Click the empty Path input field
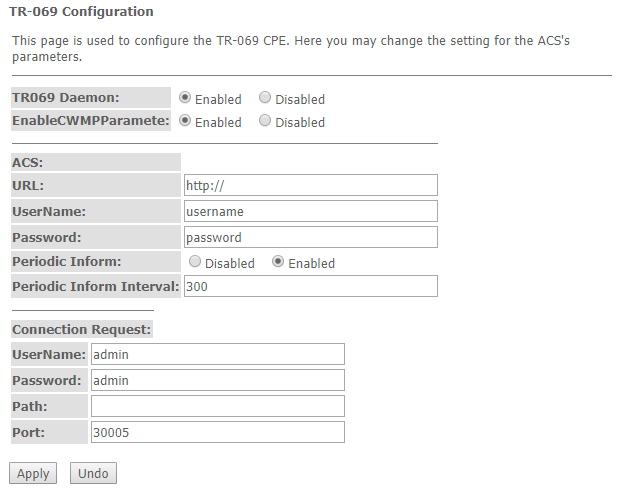This screenshot has width=621, height=492. click(217, 406)
